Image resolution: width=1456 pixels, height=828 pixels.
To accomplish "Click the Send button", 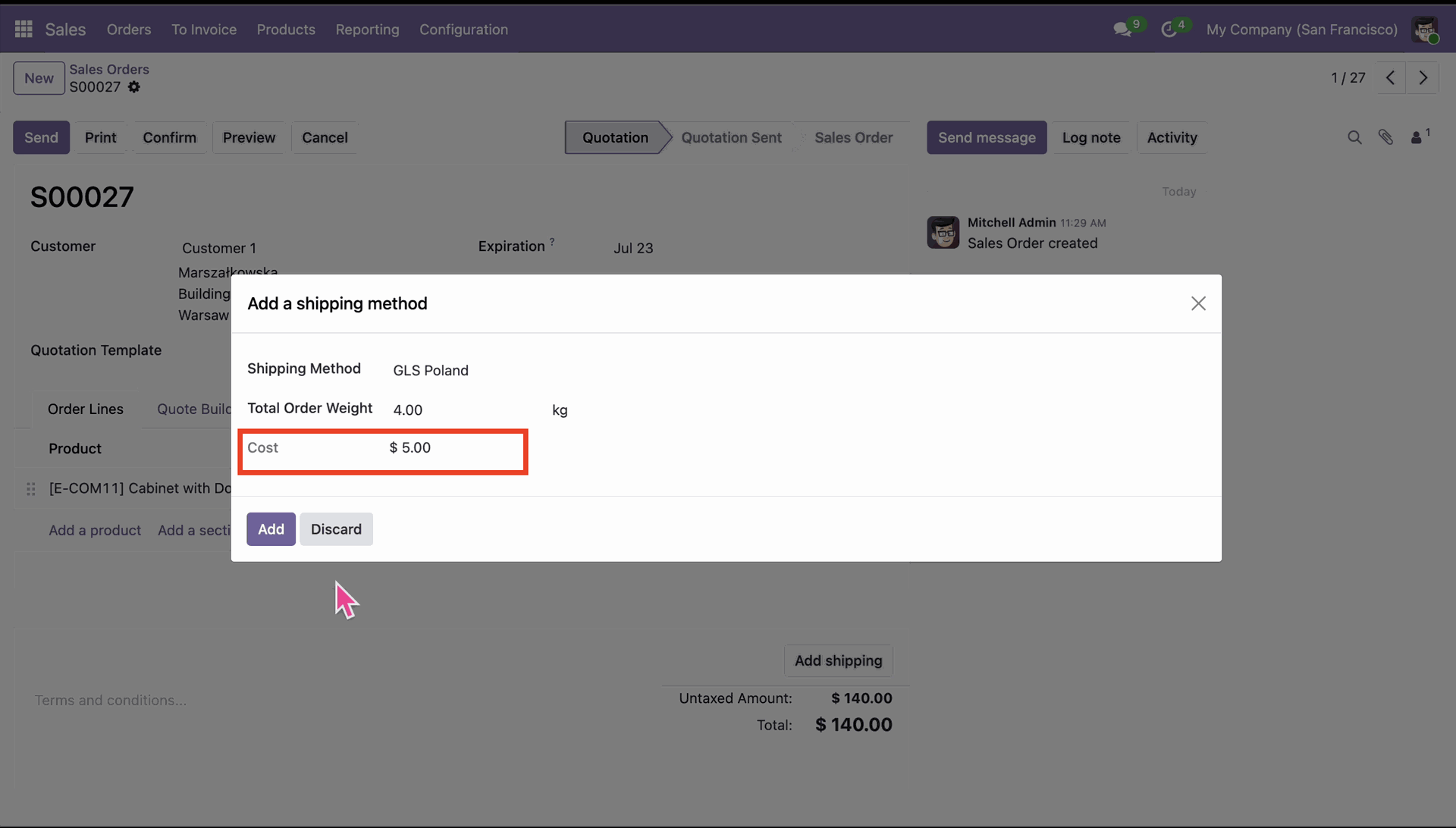I will coord(41,137).
